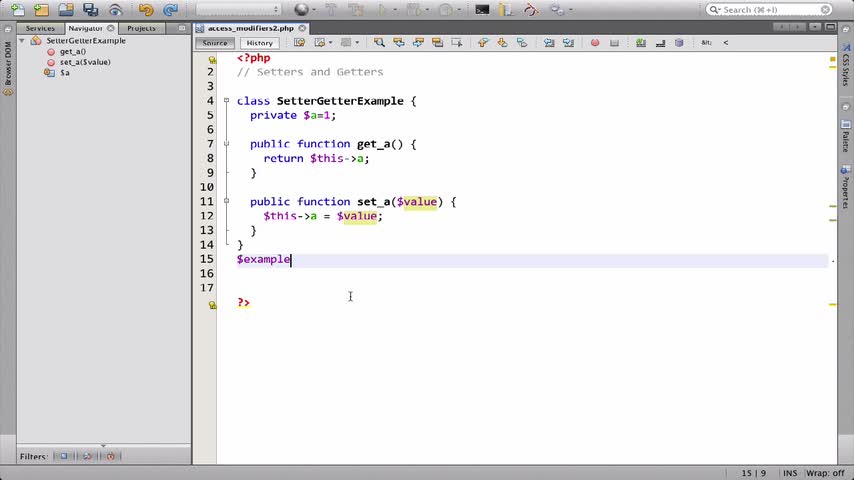This screenshot has height=480, width=854.
Task: Open the Browser DOM side panel
Action: point(8,68)
